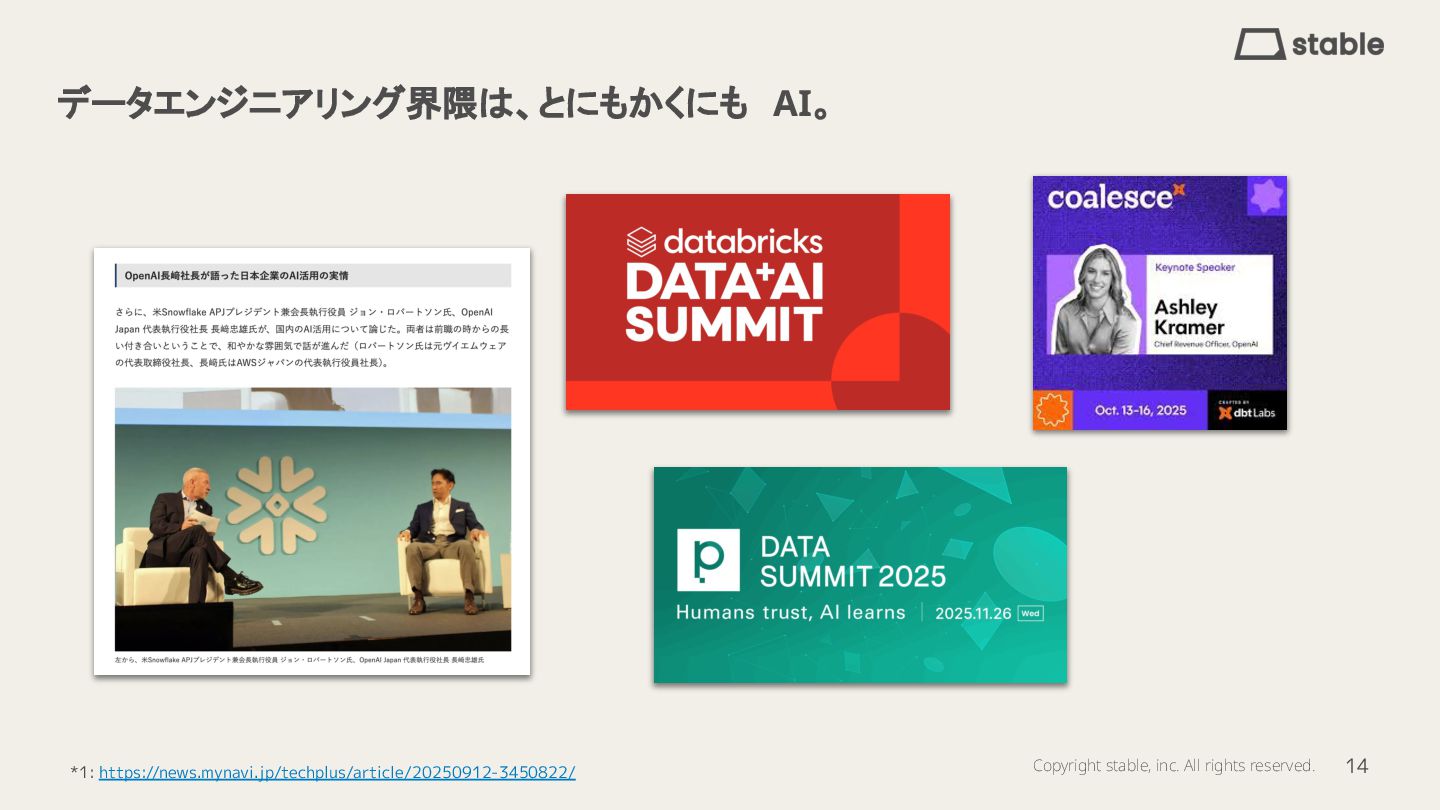
Task: Click the copyright stable, inc. text
Action: point(1173,765)
